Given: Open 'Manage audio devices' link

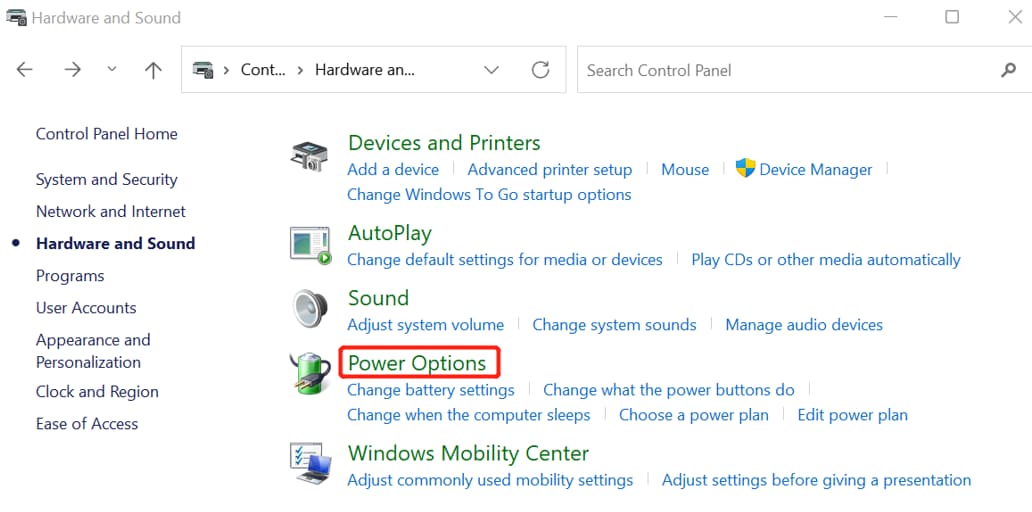Looking at the screenshot, I should [x=804, y=325].
